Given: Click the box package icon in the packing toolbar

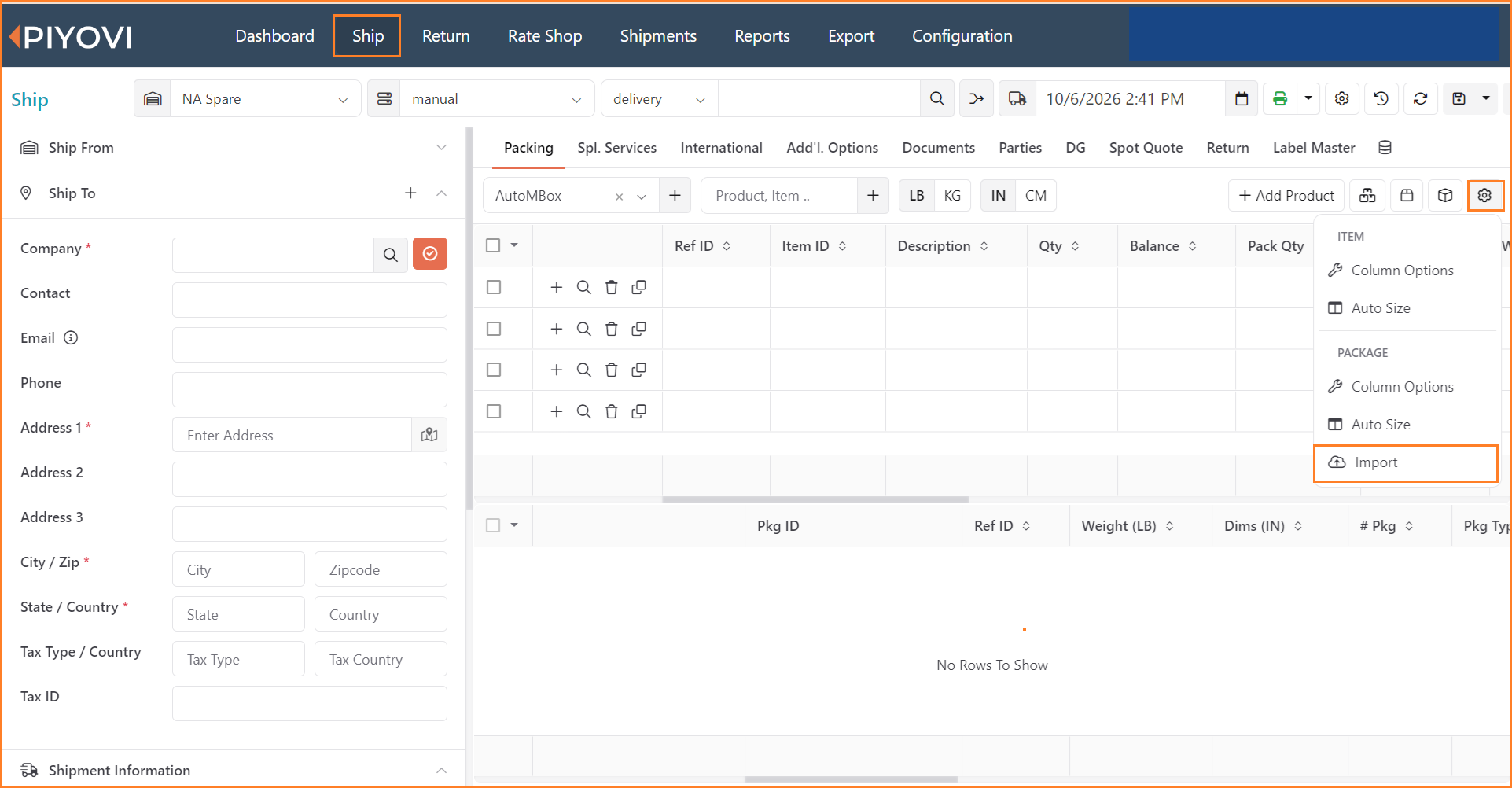Looking at the screenshot, I should 1445,195.
